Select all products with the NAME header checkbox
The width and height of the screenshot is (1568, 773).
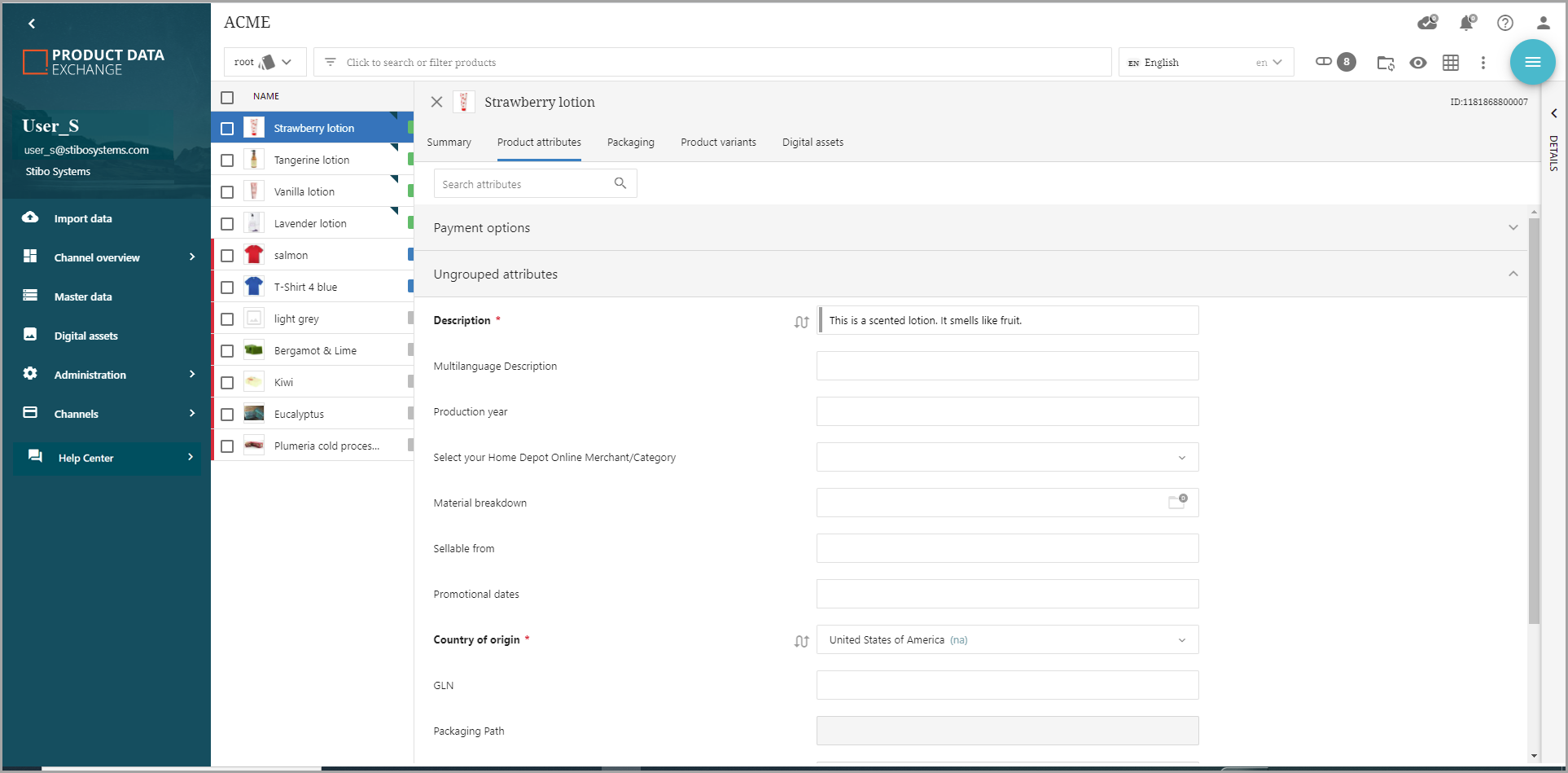(x=227, y=97)
